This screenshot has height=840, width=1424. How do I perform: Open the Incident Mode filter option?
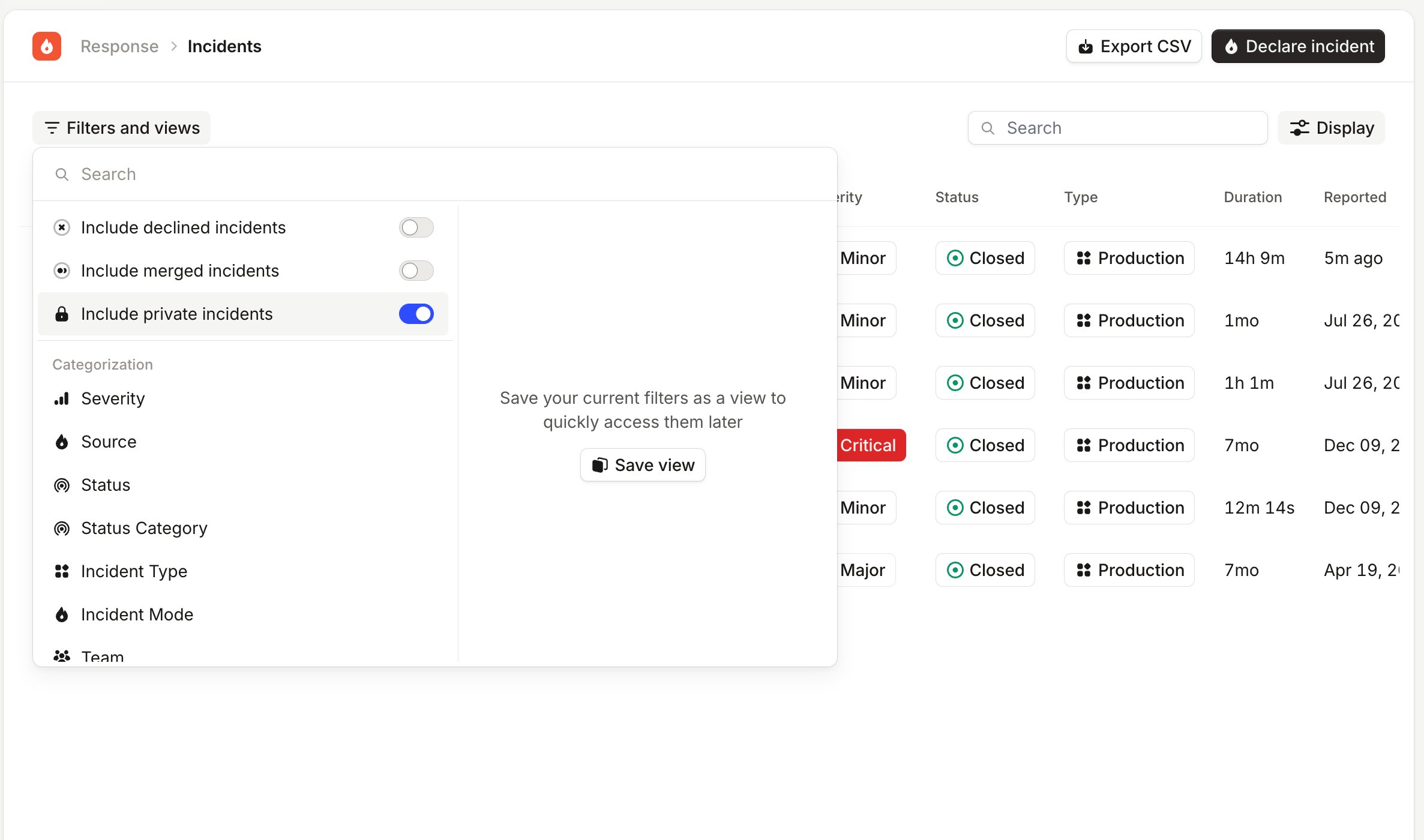point(243,614)
